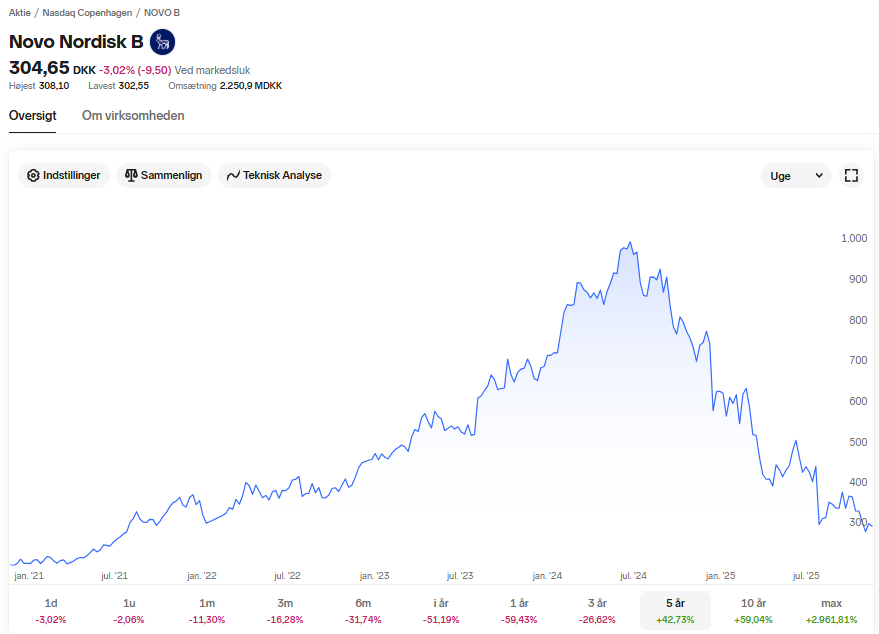The width and height of the screenshot is (879, 634).
Task: Select the 1u time range
Action: pos(129,610)
